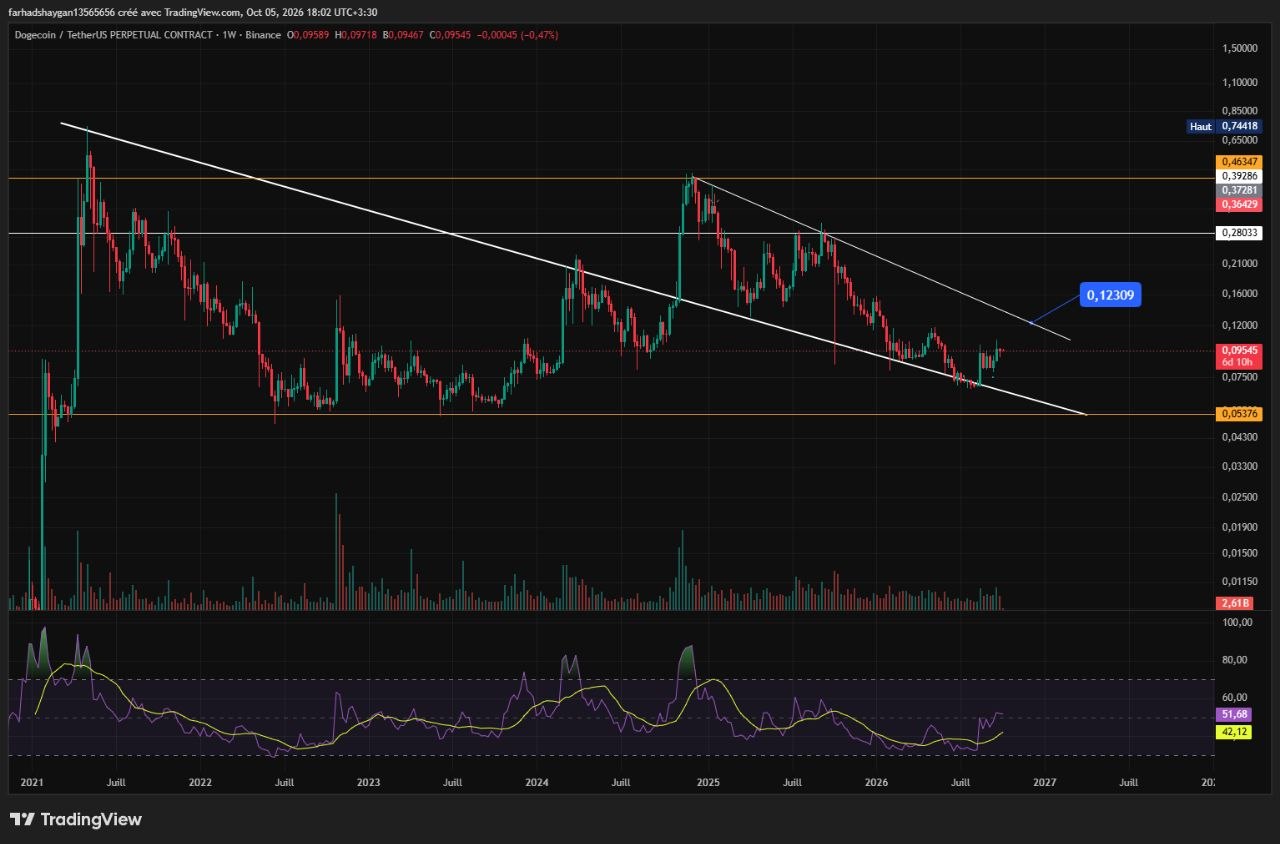Select the orange 0,05376 support level label
1280x844 pixels.
(x=1239, y=413)
